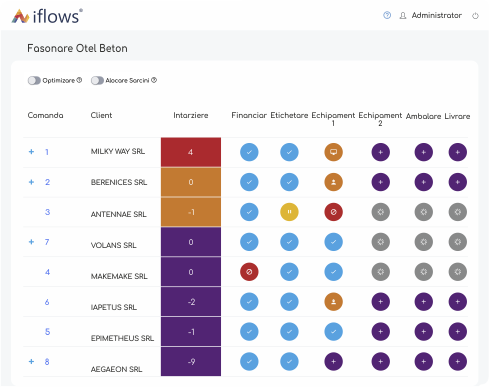Click the purple plus Livrare icon for AEGAEON SRL
The width and height of the screenshot is (489, 387).
(x=457, y=362)
